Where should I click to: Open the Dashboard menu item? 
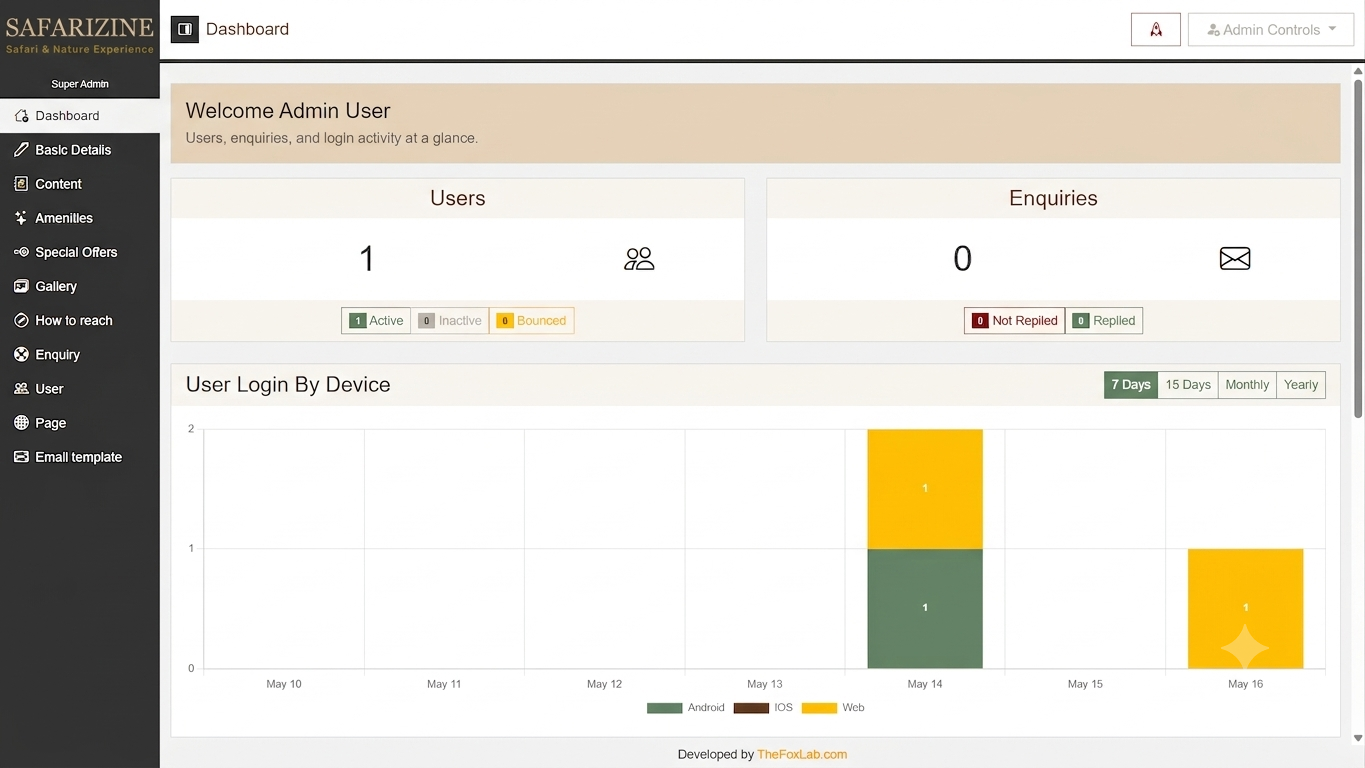click(x=80, y=116)
